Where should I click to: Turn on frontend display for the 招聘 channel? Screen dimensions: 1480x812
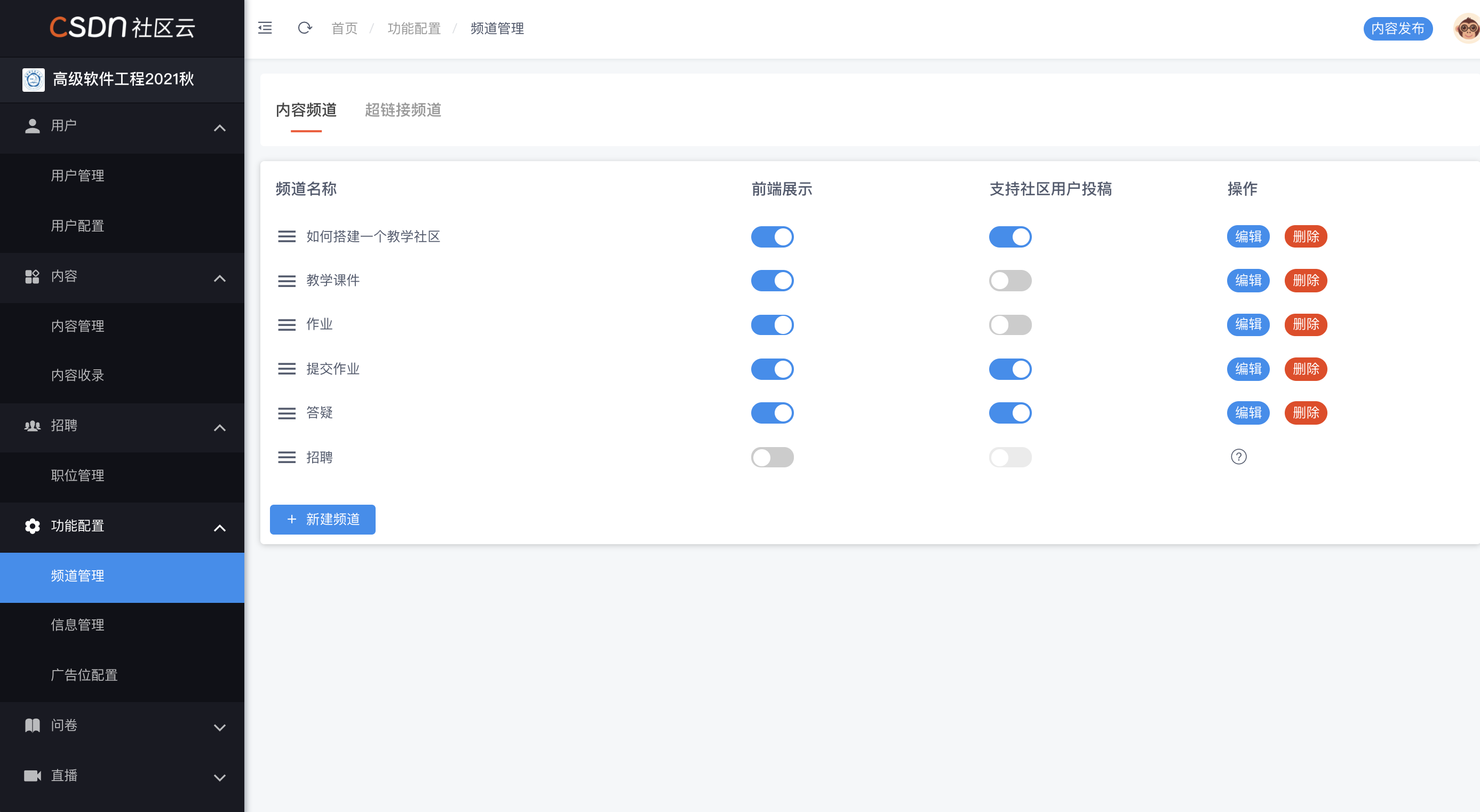pyautogui.click(x=771, y=457)
